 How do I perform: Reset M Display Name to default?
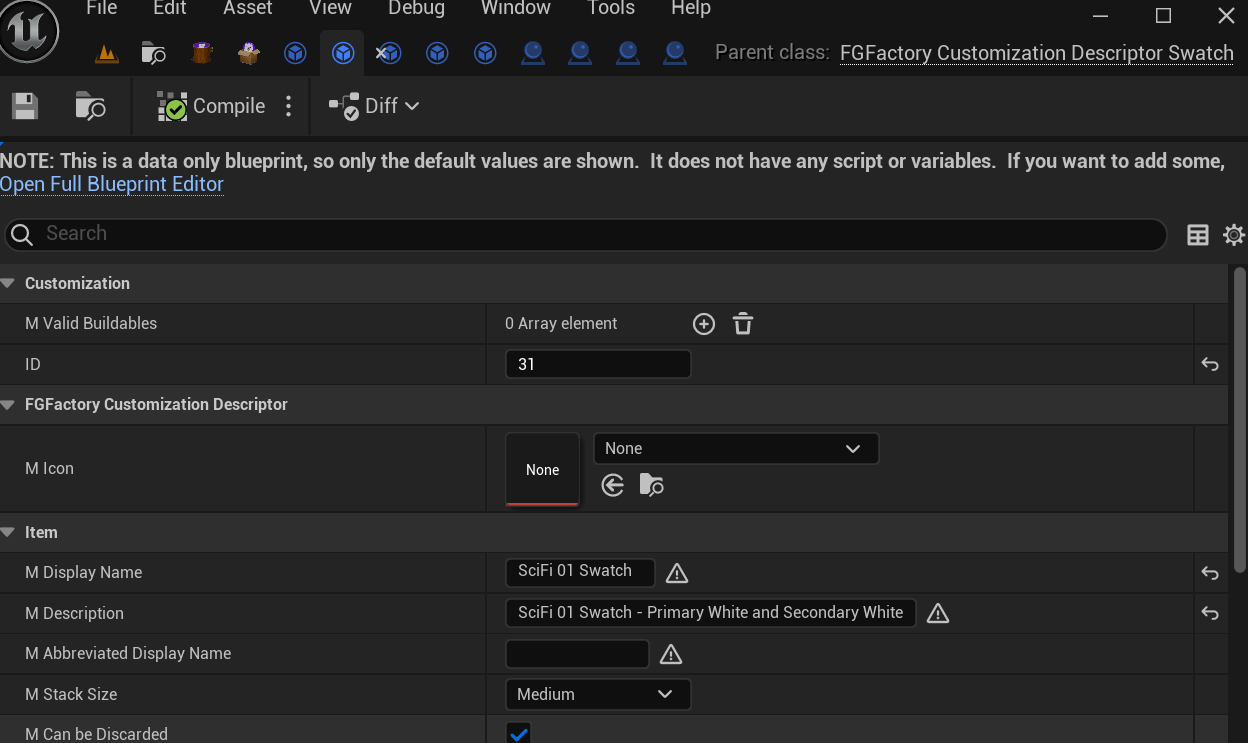point(1210,573)
